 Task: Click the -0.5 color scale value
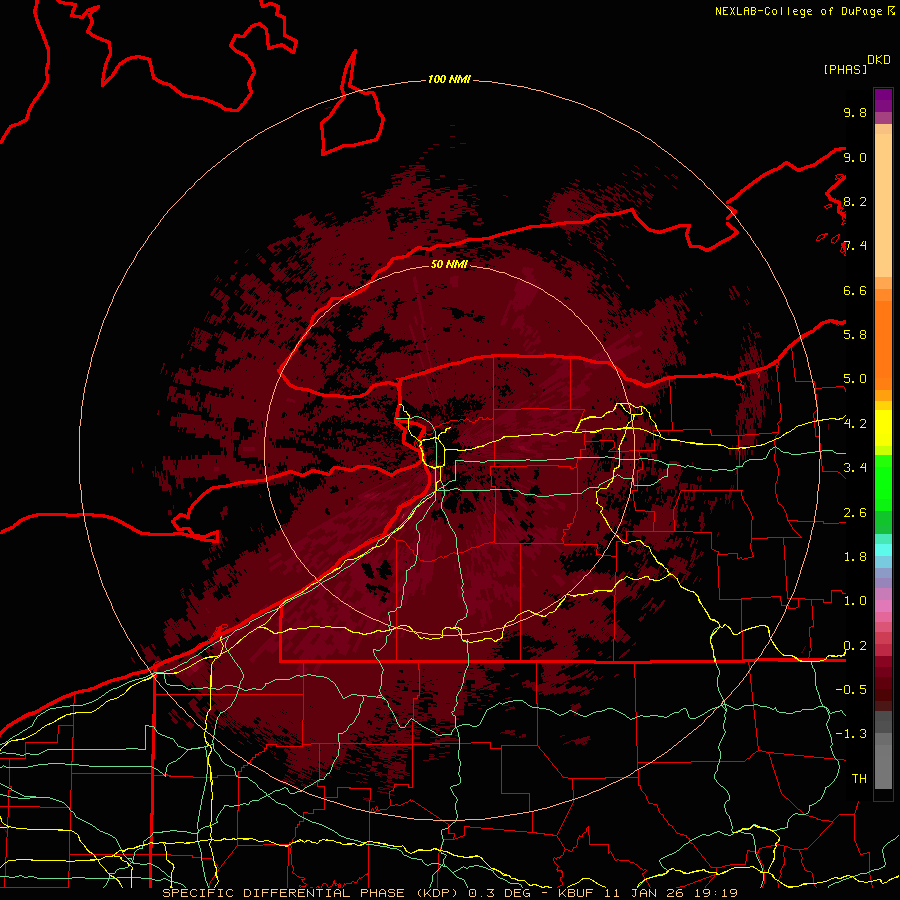[x=851, y=690]
